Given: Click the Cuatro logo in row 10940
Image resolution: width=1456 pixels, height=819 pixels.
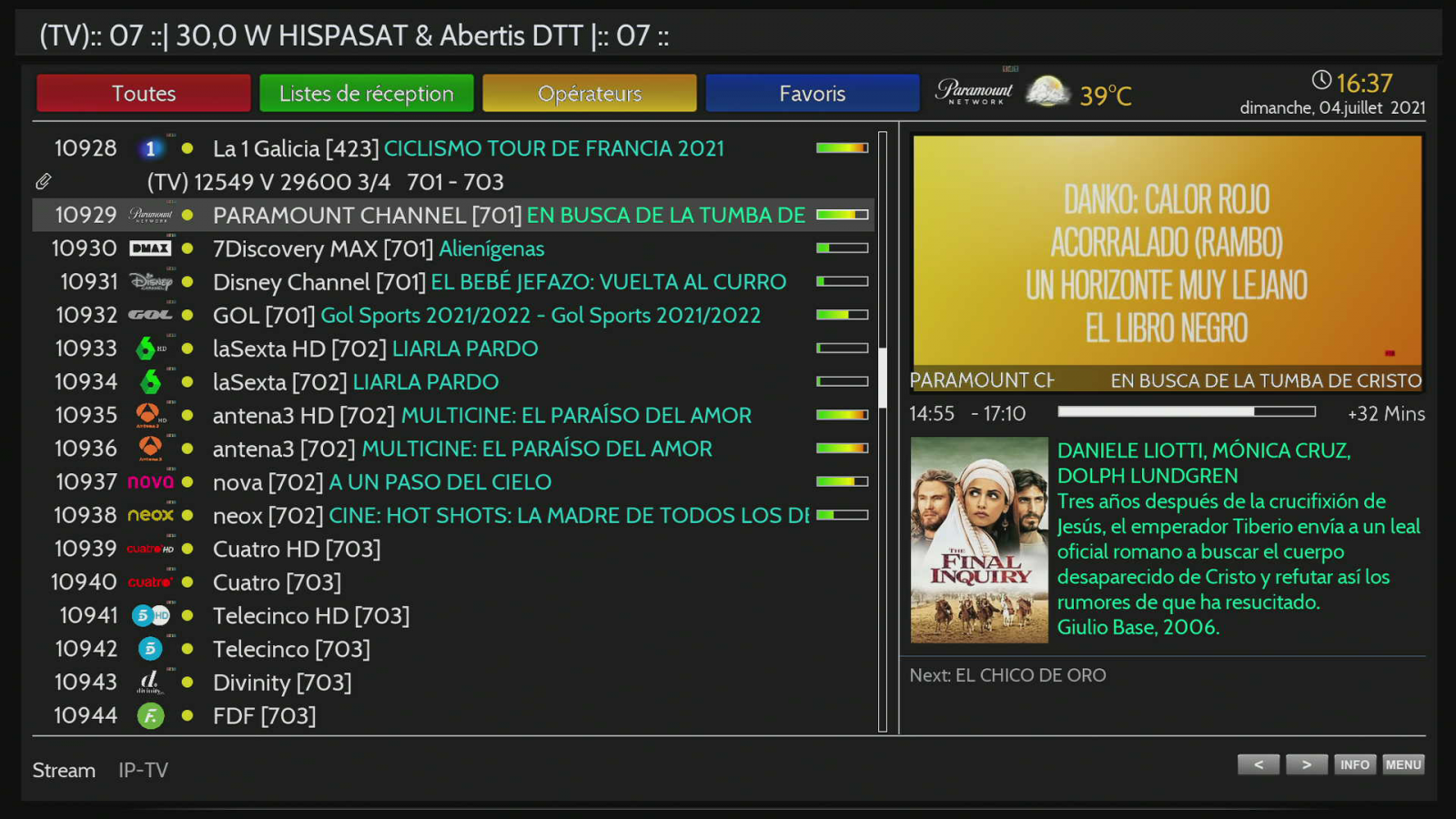Looking at the screenshot, I should coord(150,582).
